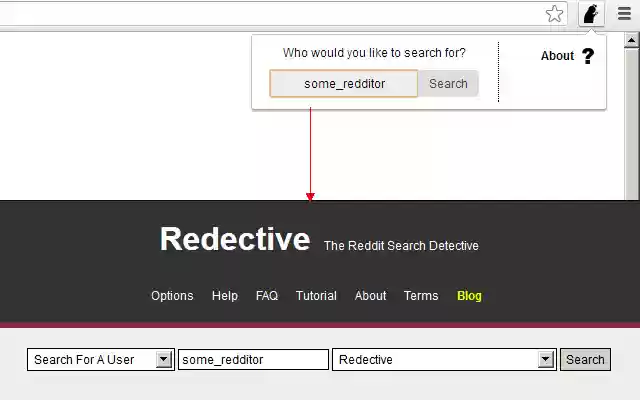Expand the Search For A User dropdown
The height and width of the screenshot is (400, 640).
101,360
